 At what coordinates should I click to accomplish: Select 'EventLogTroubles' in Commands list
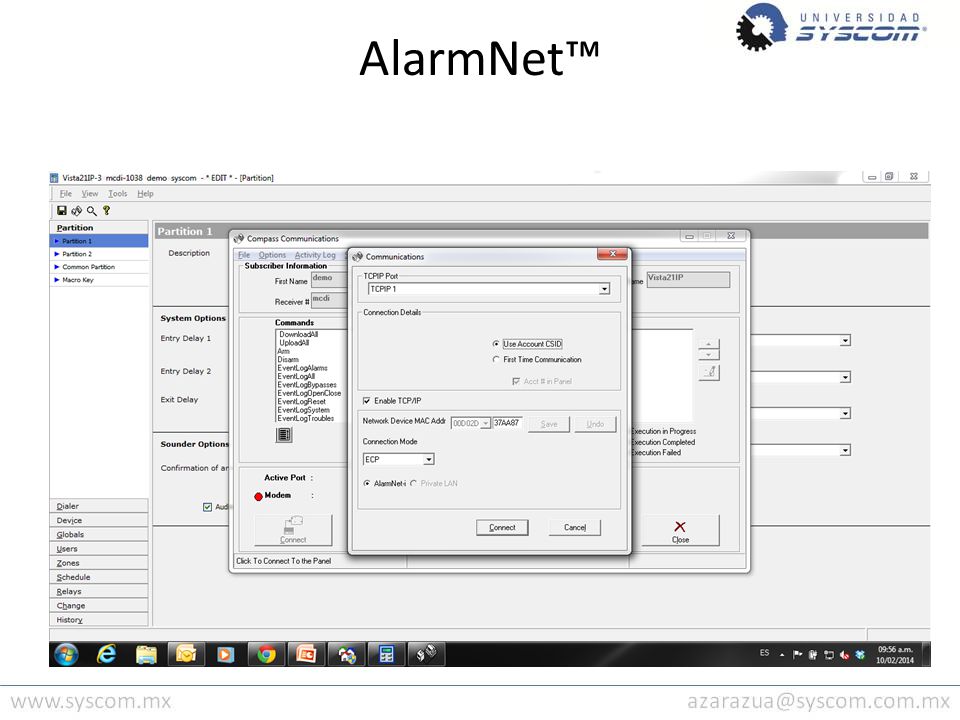(306, 418)
